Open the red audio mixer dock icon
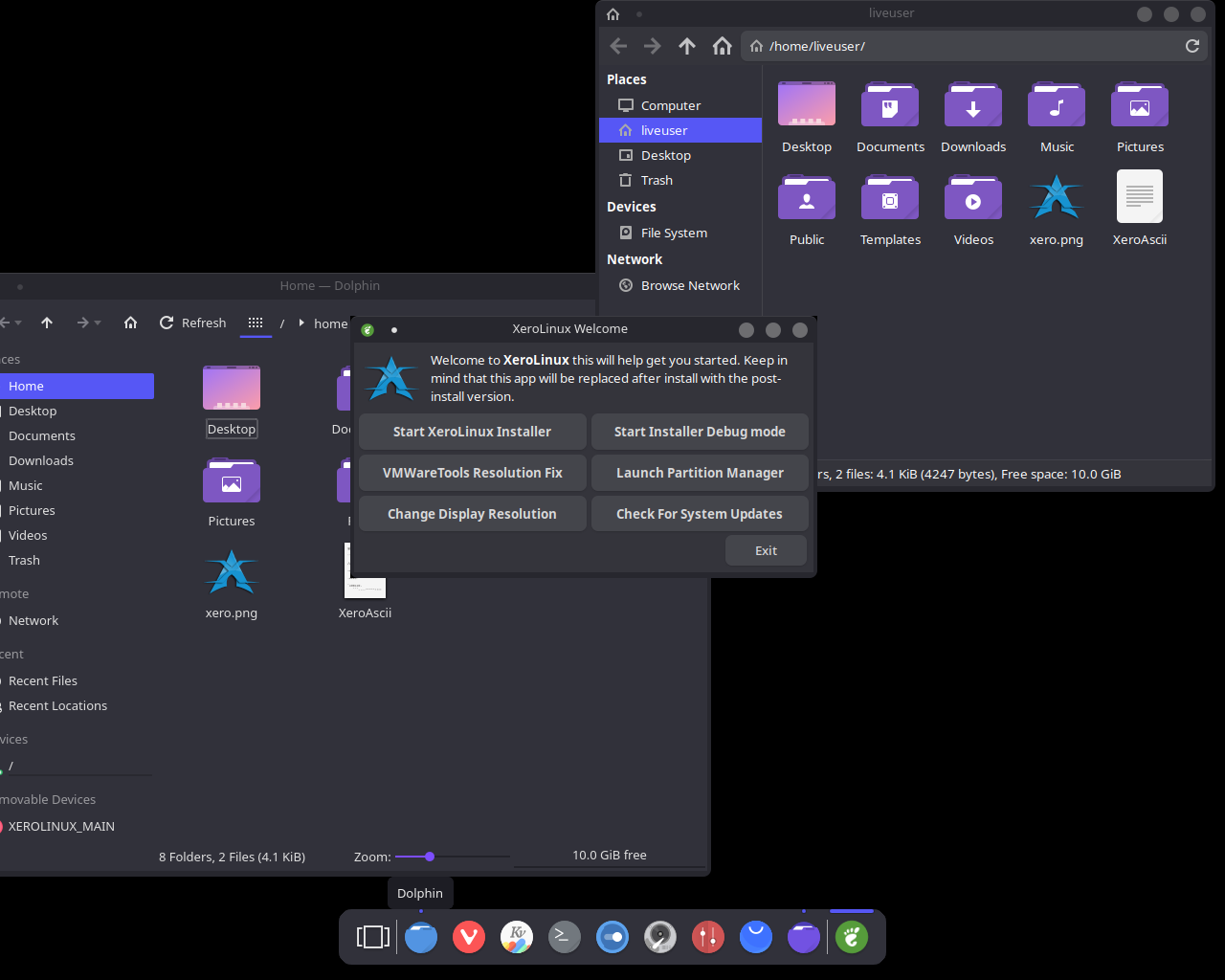The height and width of the screenshot is (980, 1225). [708, 937]
